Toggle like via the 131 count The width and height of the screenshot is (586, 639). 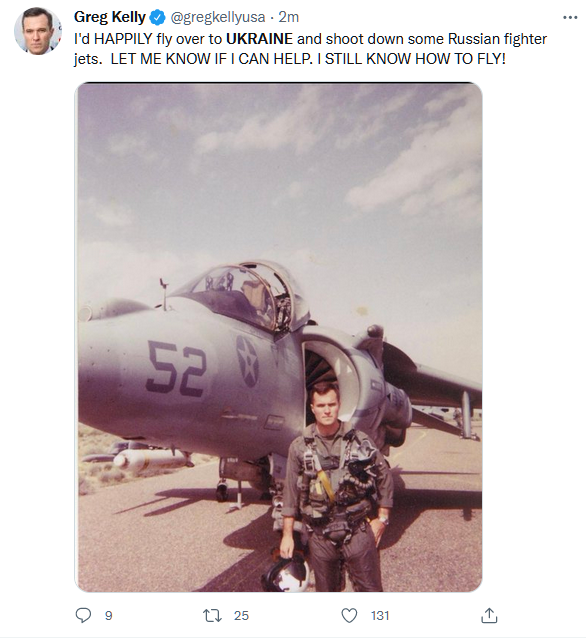[380, 615]
